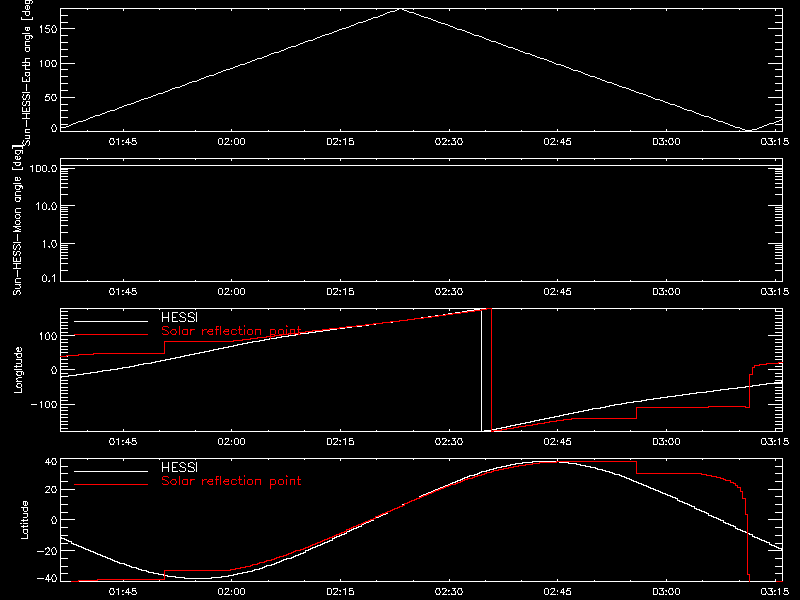The image size is (800, 600).
Task: Click white legend line sample in Longitude plot
Action: [x=111, y=321]
